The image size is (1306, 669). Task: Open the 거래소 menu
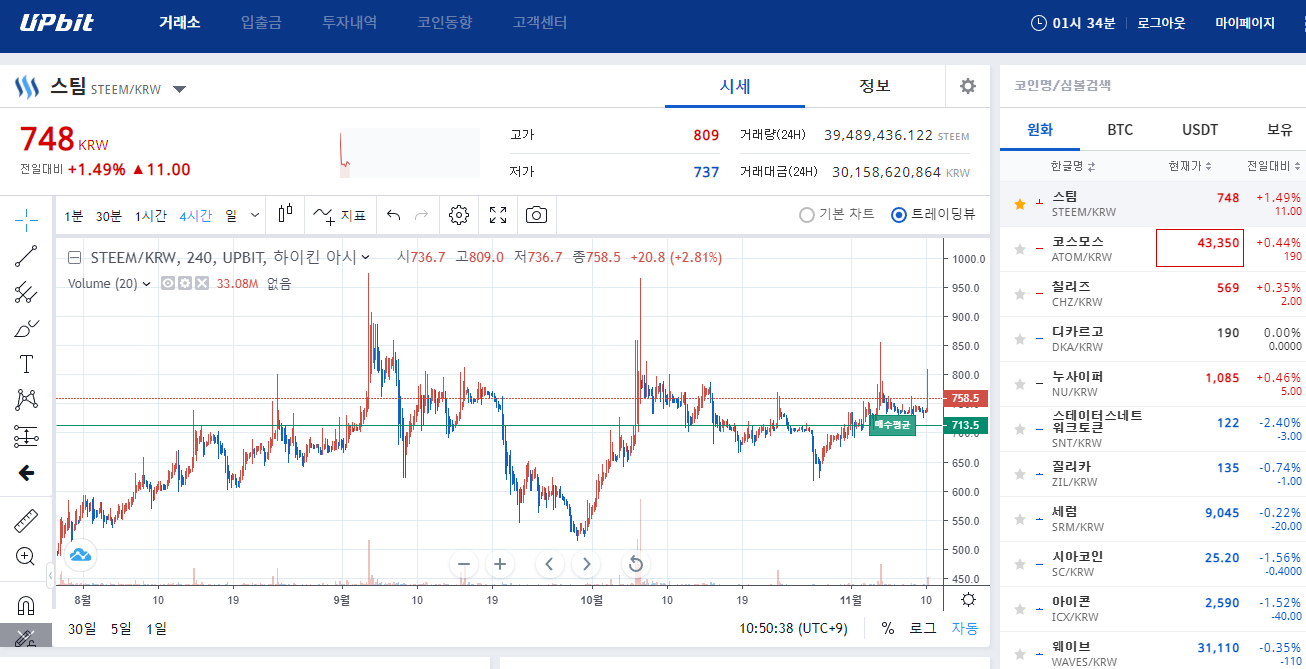click(180, 22)
